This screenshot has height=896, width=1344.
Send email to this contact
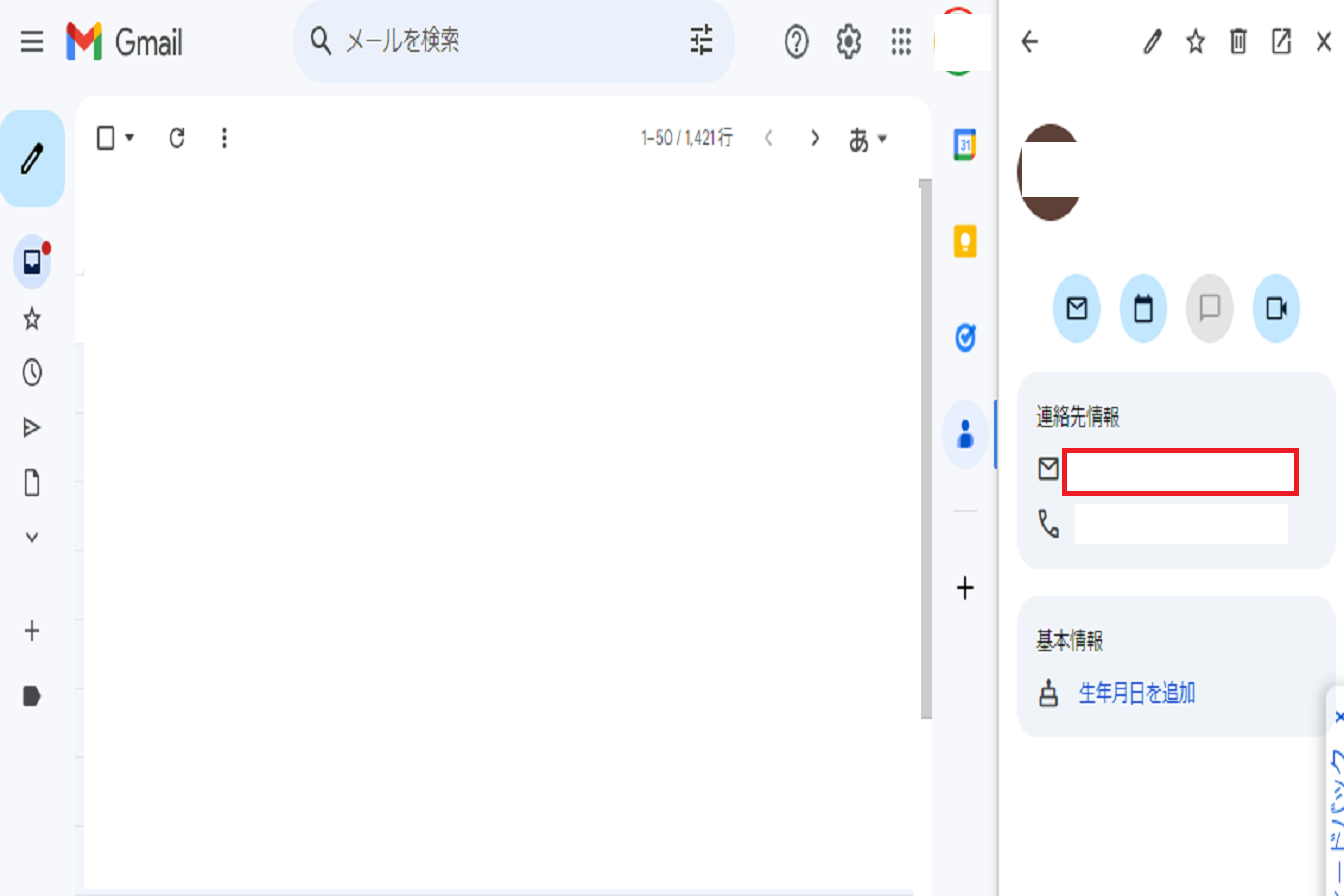(x=1077, y=309)
